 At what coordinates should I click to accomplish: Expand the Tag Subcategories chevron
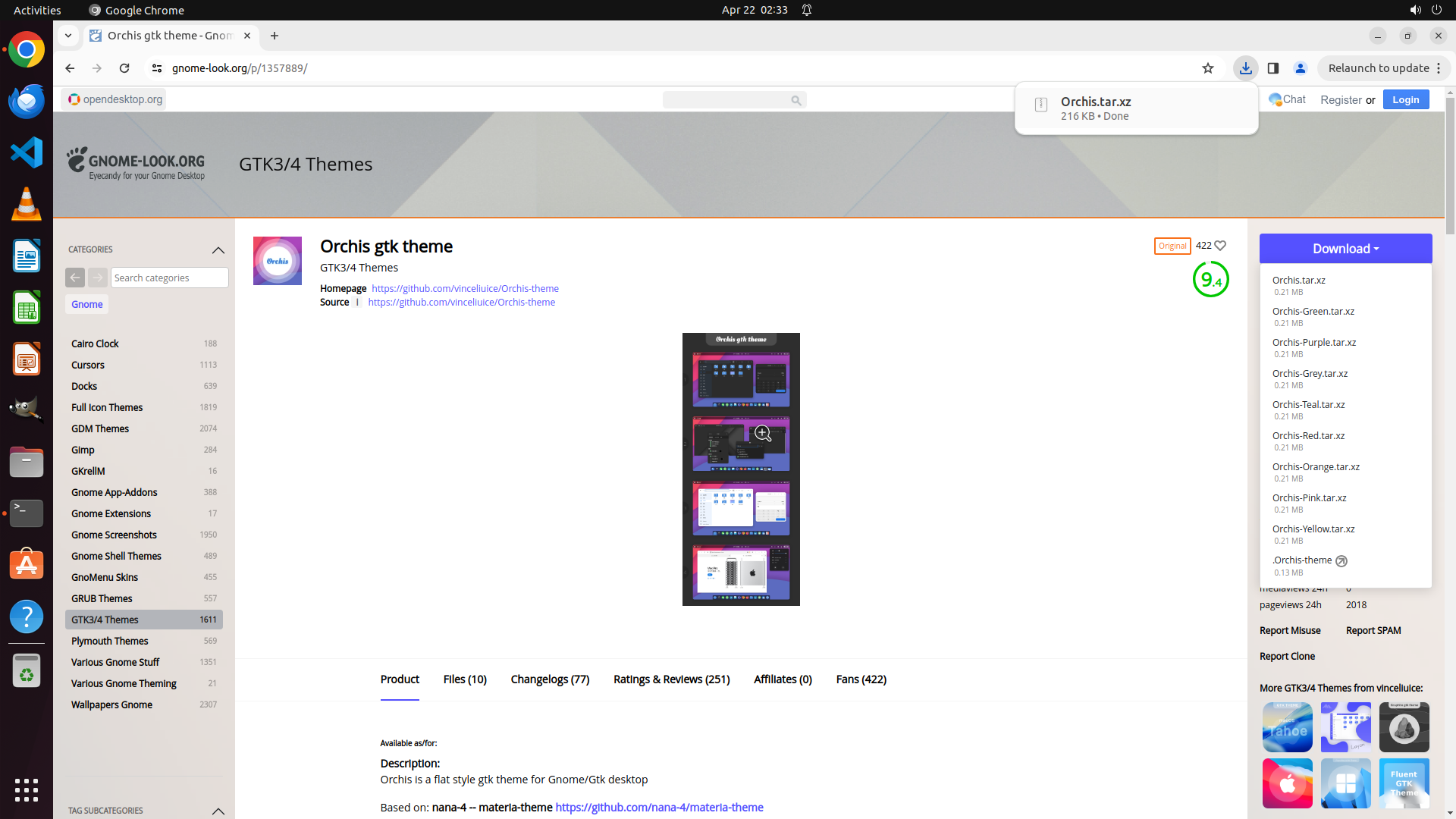[x=218, y=811]
